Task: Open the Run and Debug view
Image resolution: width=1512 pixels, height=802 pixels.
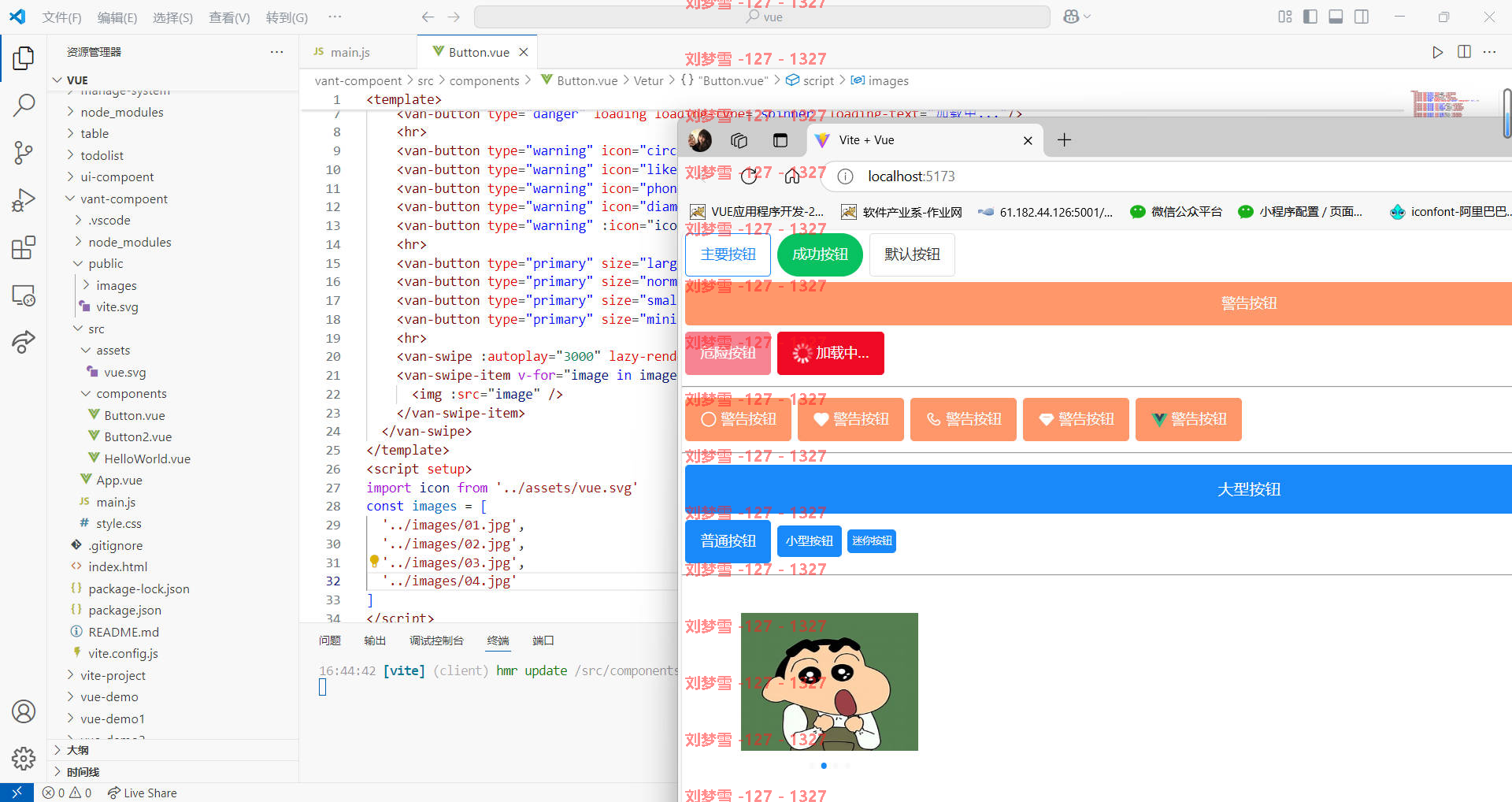Action: coord(24,200)
